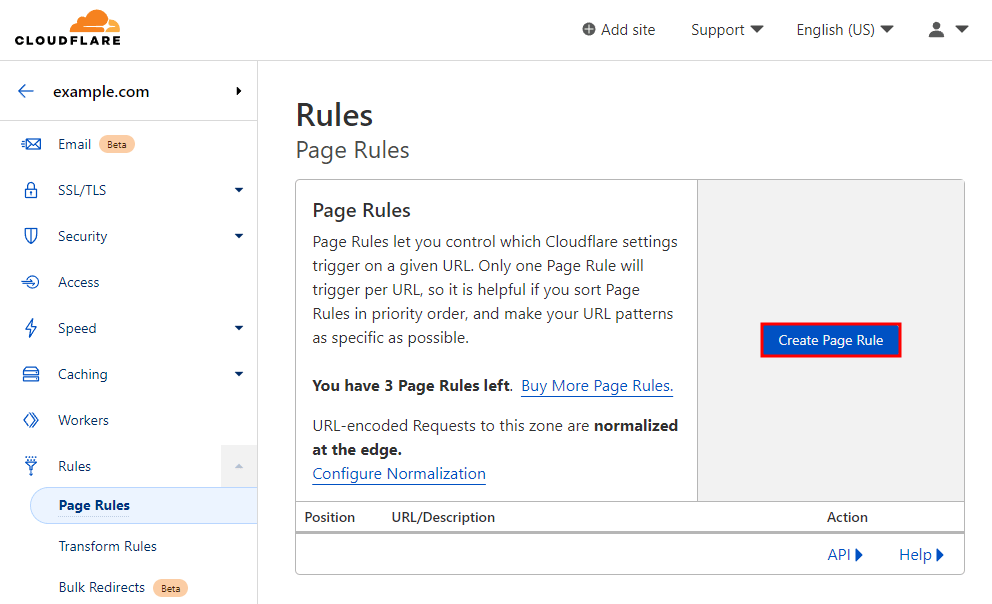
Task: Open the Buy More Page Rules link
Action: point(596,386)
